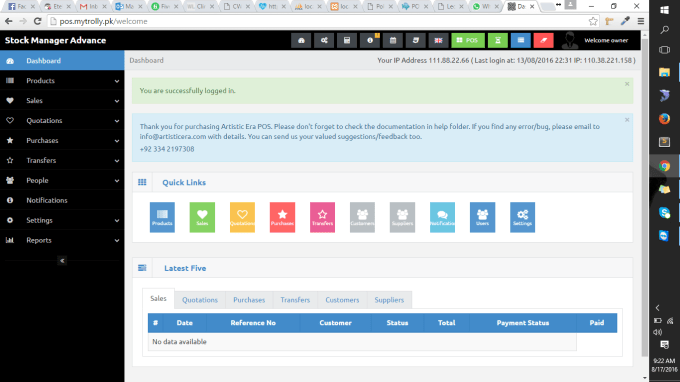Open File Explorer from the taskbar
Screen dimensions: 680x382
point(664,72)
